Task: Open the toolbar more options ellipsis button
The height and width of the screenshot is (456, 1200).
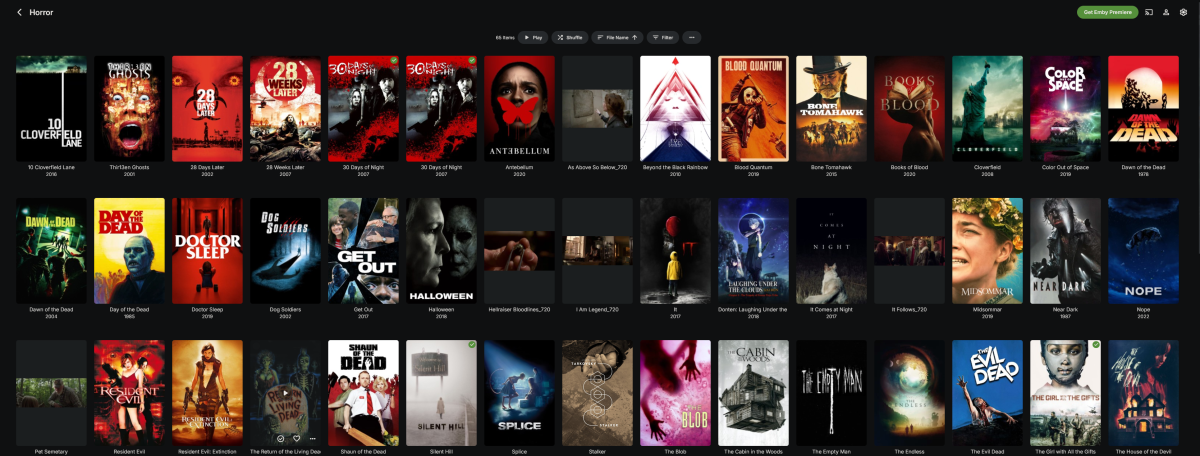Action: coord(691,37)
